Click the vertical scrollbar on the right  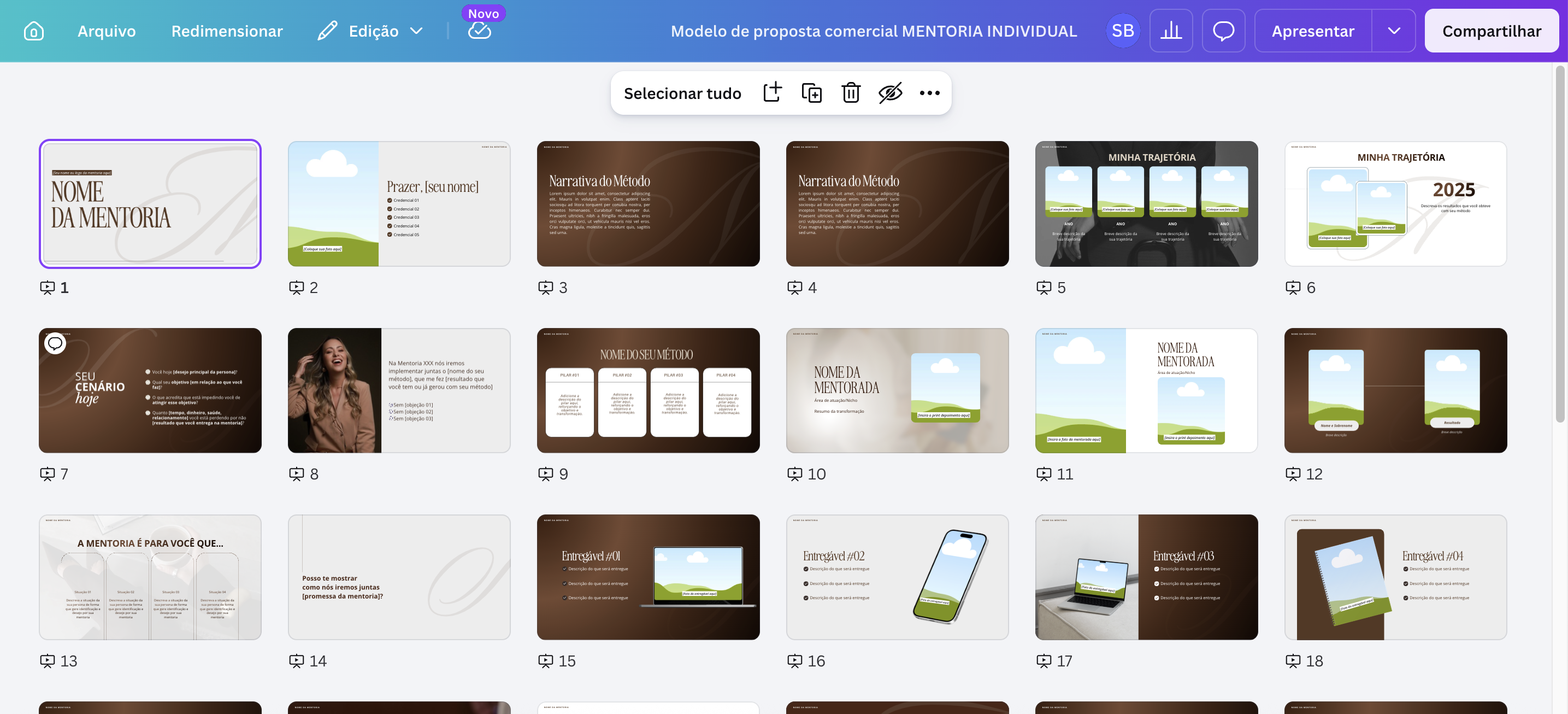tap(1559, 244)
